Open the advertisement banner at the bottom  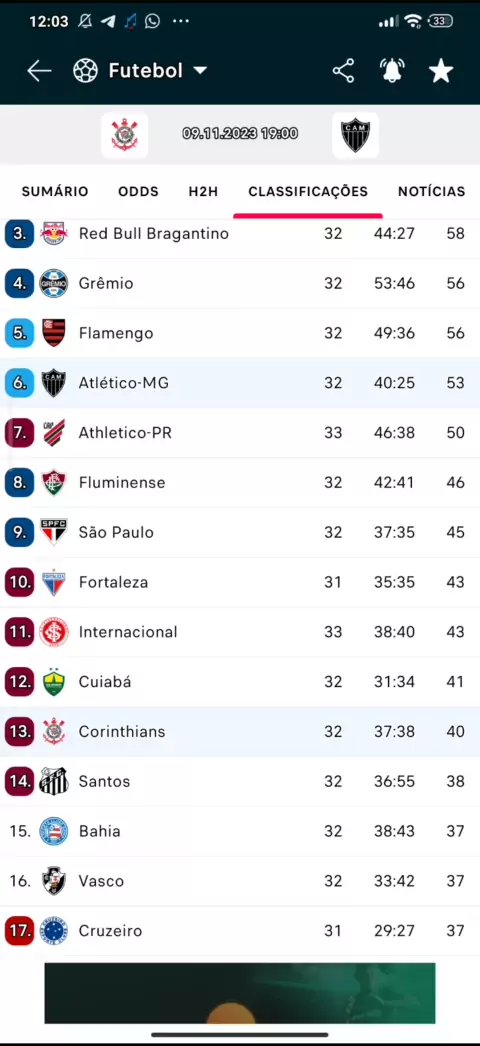pos(240,993)
